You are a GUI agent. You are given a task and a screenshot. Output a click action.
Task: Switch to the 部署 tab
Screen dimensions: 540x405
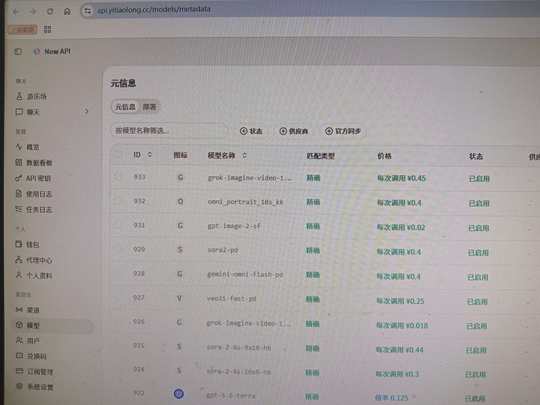(x=149, y=107)
